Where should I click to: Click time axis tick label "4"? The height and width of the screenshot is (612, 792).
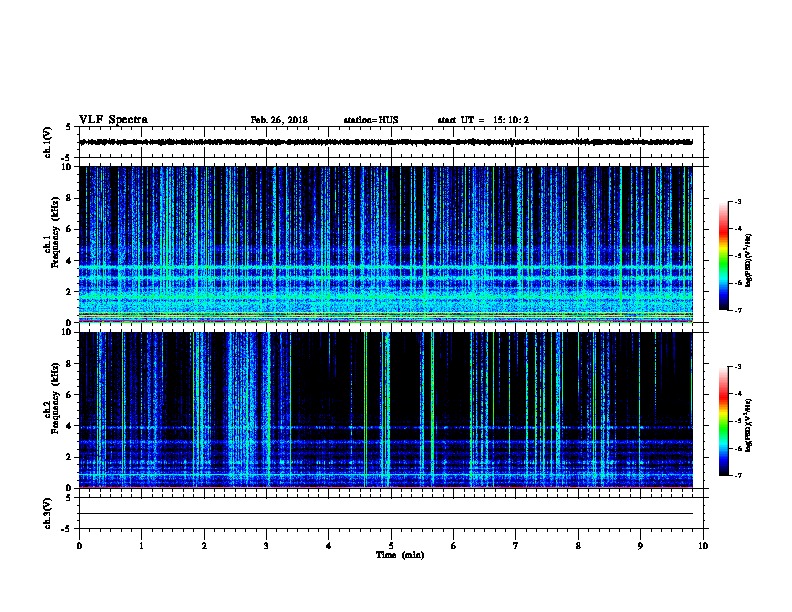tap(329, 546)
